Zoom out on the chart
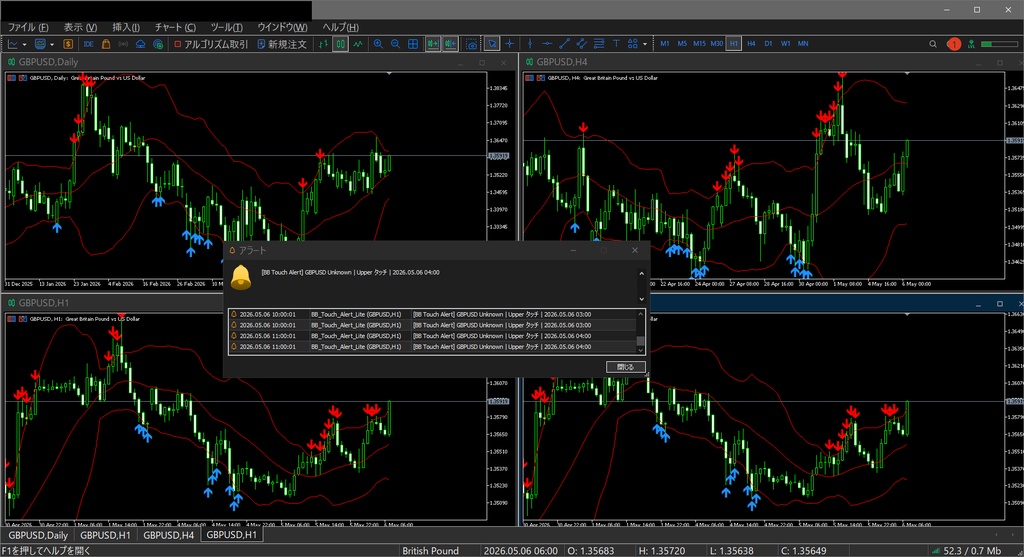The width and height of the screenshot is (1024, 557). tap(396, 44)
